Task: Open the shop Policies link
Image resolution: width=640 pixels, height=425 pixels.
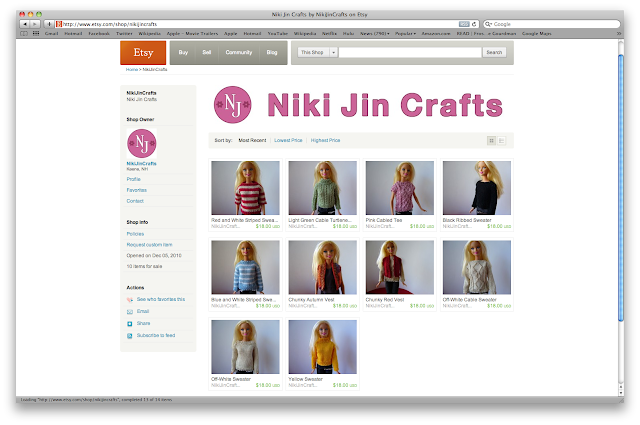Action: (x=135, y=234)
